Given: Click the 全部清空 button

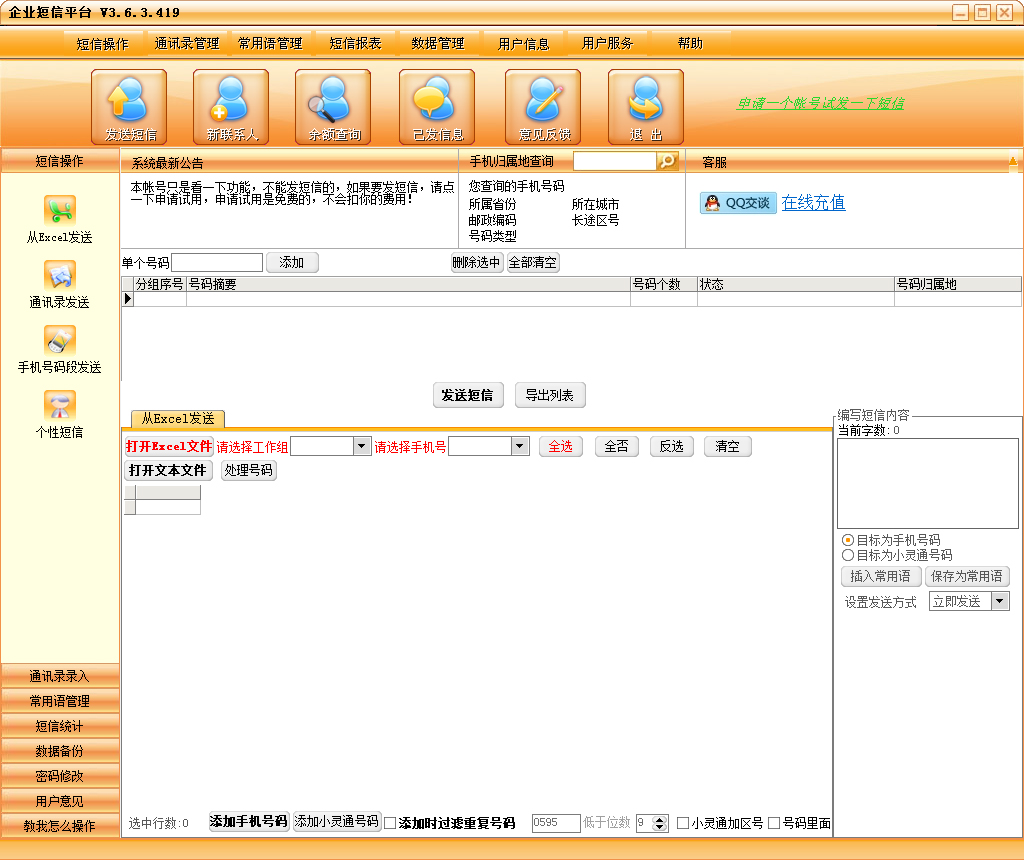Looking at the screenshot, I should click(x=533, y=263).
